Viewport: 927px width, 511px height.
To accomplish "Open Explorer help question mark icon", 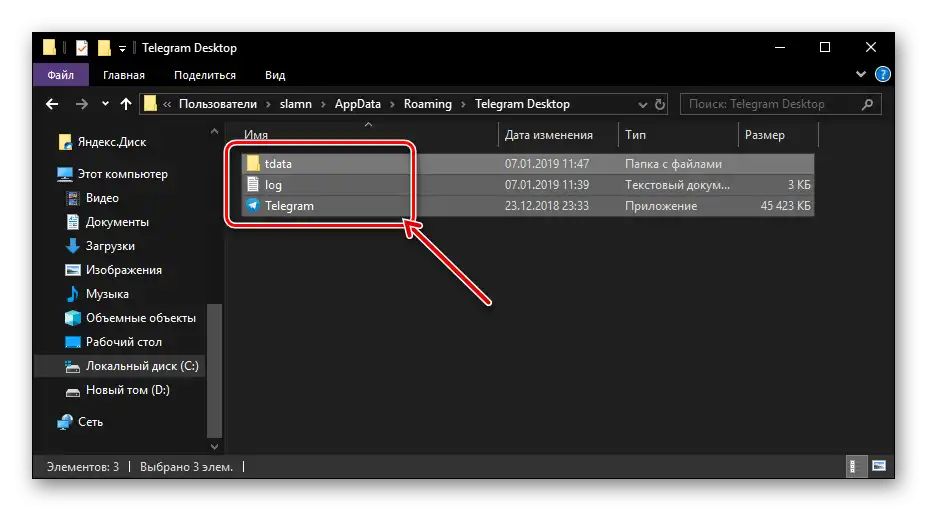I will pyautogui.click(x=882, y=75).
